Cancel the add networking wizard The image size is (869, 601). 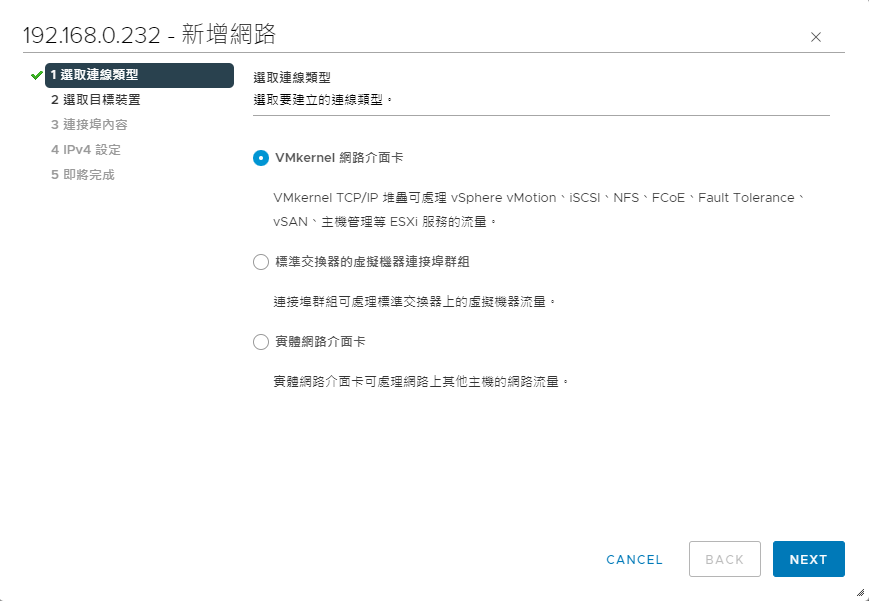(634, 559)
